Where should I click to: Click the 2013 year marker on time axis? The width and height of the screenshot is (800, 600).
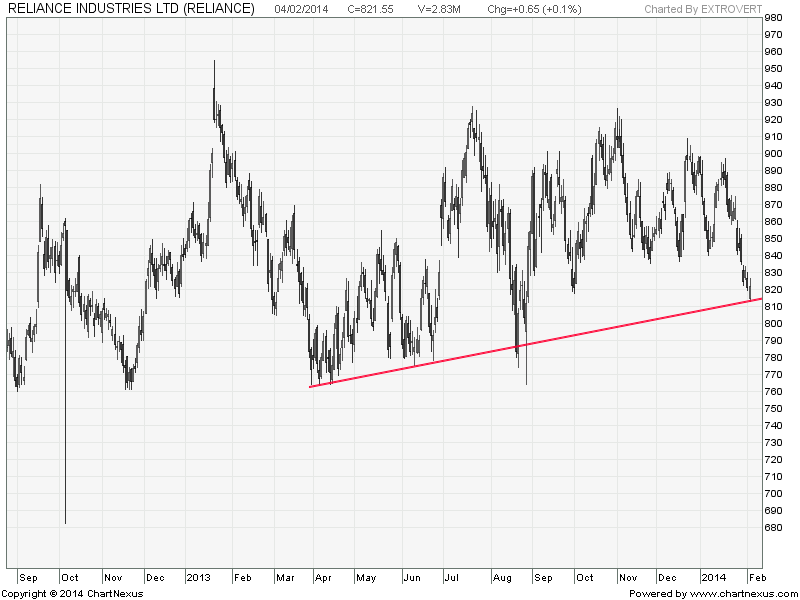198,578
